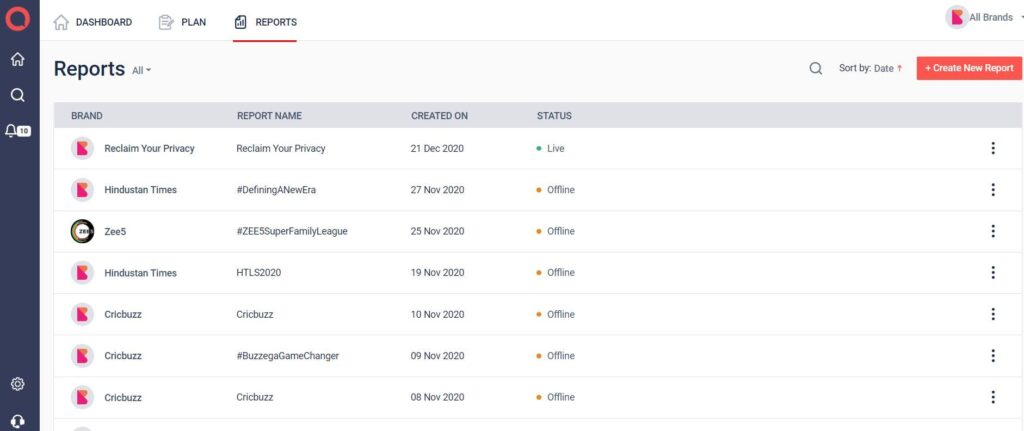Open options menu for Reclaim Your Privacy row

coord(993,148)
